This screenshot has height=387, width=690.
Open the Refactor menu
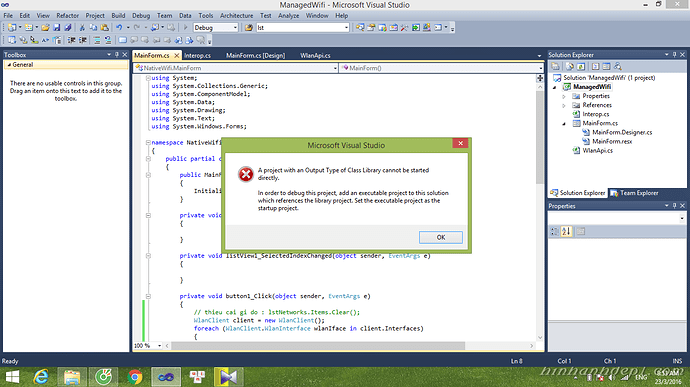click(x=67, y=15)
